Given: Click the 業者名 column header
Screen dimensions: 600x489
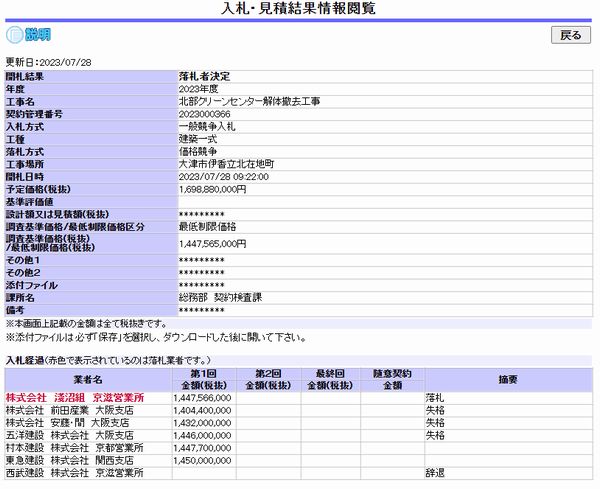Looking at the screenshot, I should coord(88,380).
